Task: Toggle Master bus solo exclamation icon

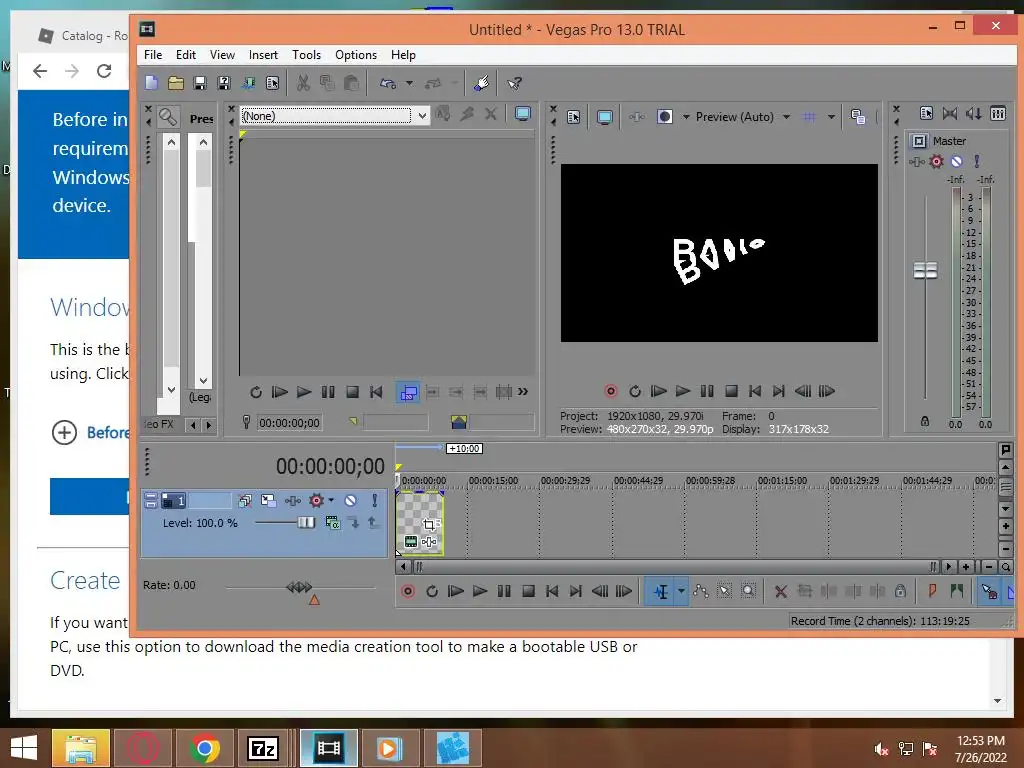Action: [977, 161]
